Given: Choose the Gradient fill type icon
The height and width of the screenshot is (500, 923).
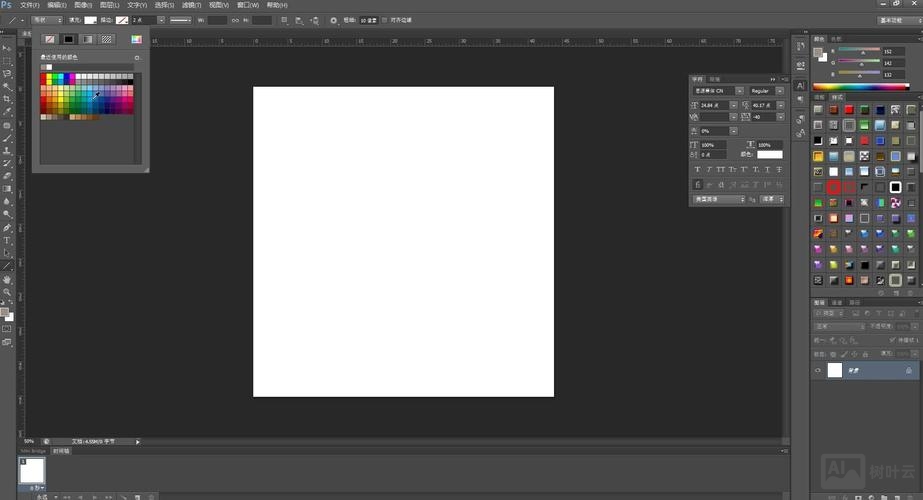Looking at the screenshot, I should [87, 39].
